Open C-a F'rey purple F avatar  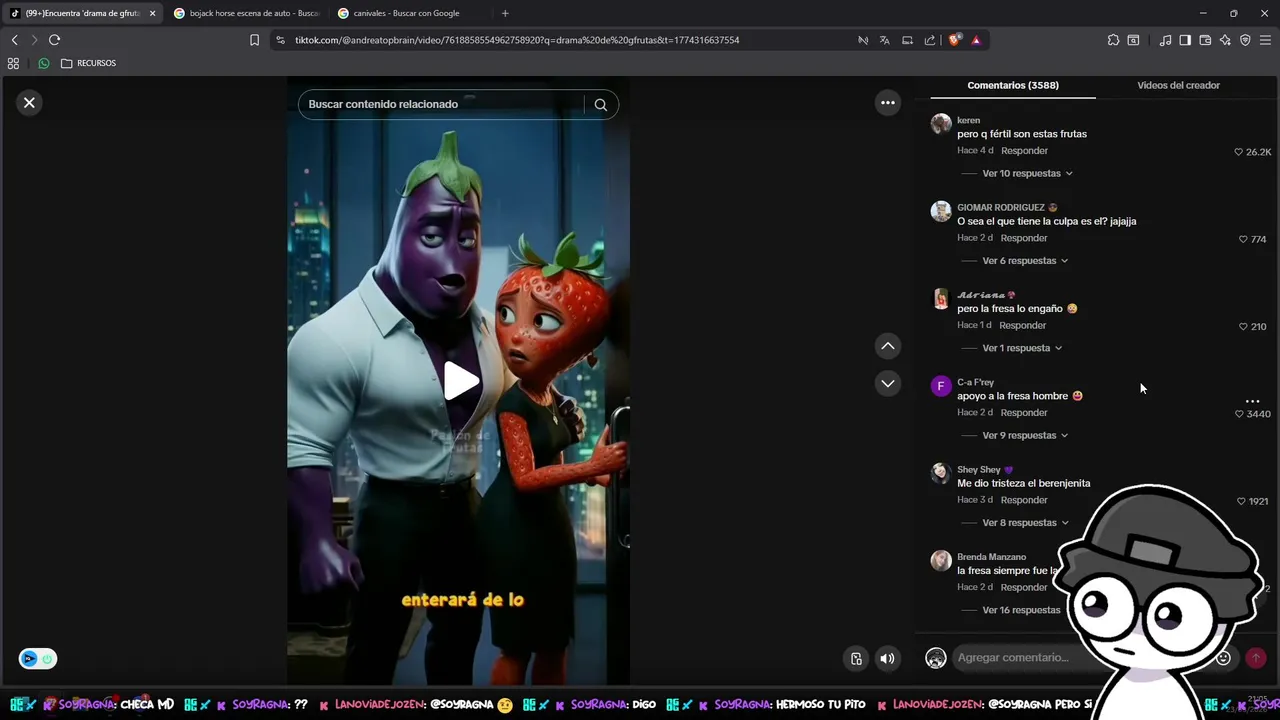[x=940, y=386]
